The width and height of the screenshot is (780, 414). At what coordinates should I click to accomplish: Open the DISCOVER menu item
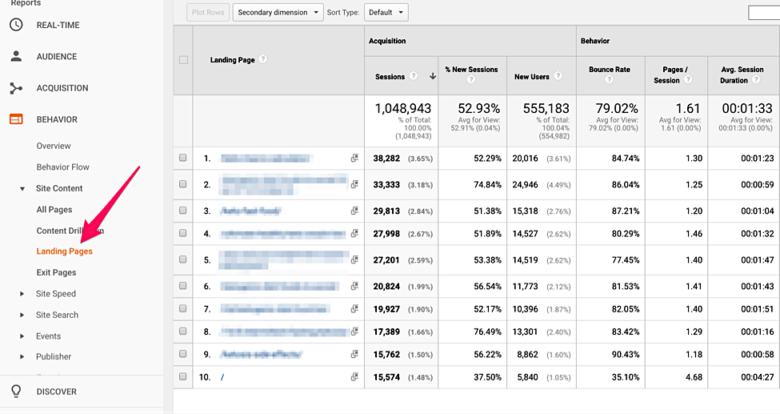[x=56, y=392]
